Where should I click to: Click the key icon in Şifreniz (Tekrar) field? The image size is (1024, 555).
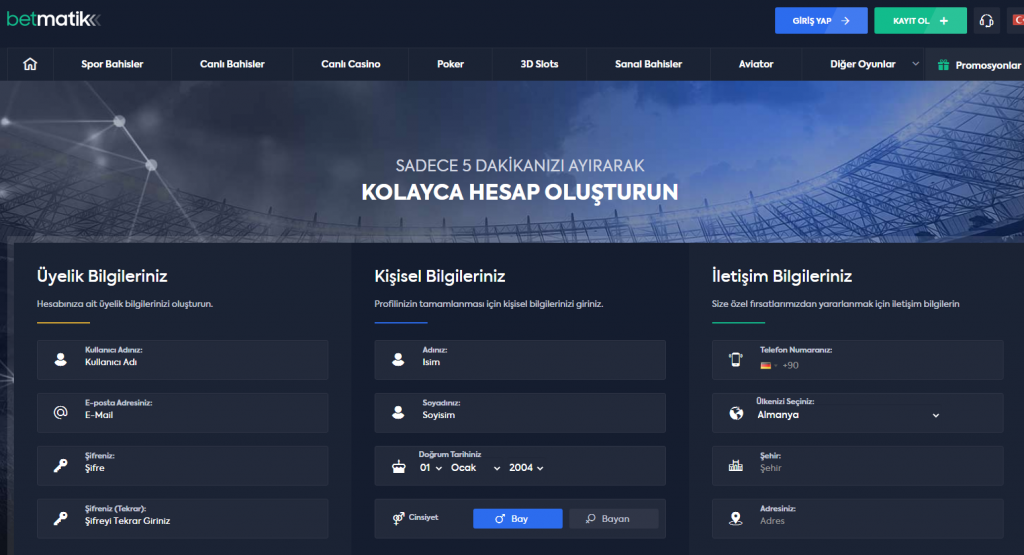tap(61, 518)
